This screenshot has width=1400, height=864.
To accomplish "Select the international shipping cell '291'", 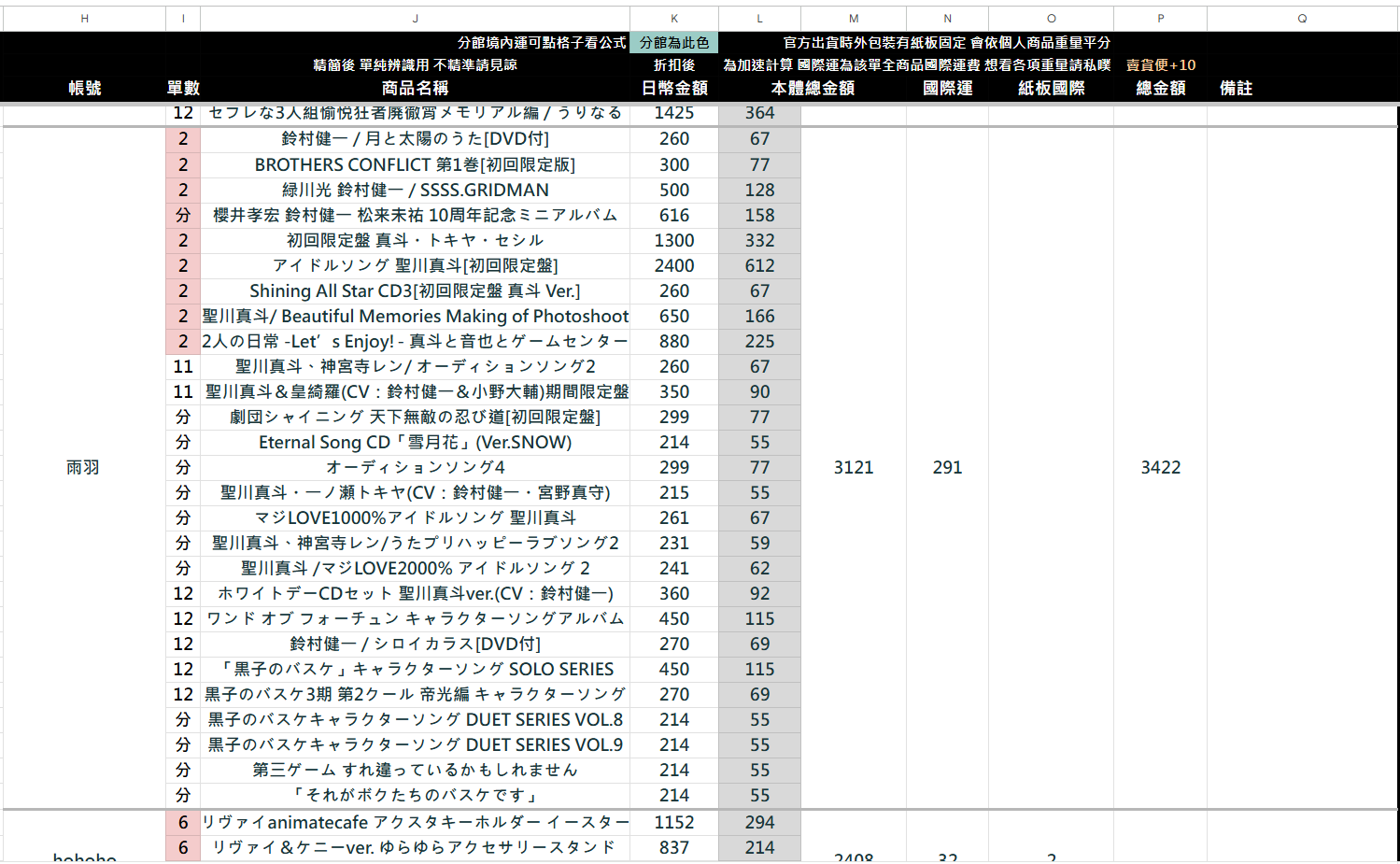I will [x=947, y=468].
